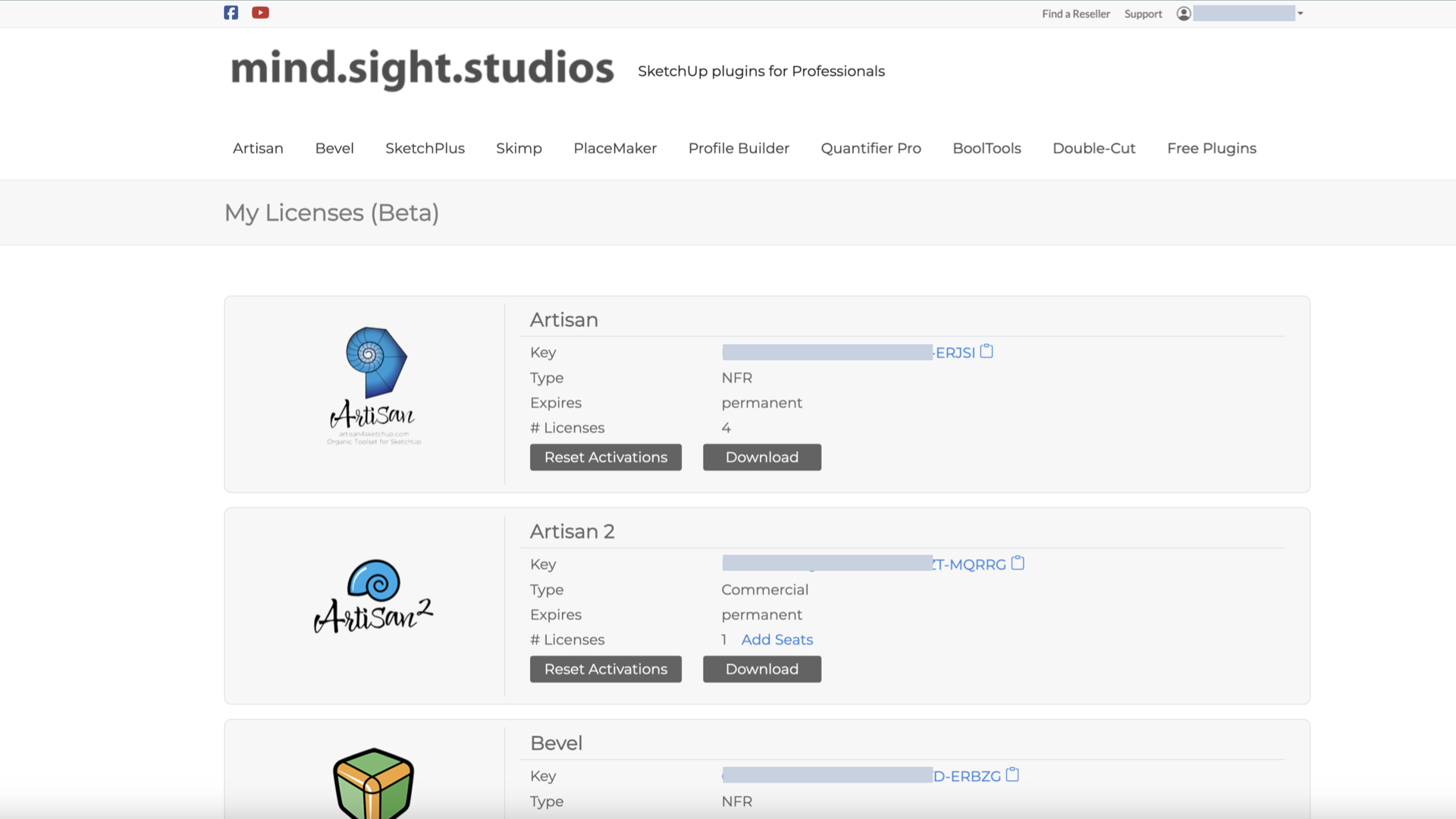Click the Add Seats link
Image resolution: width=1456 pixels, height=819 pixels.
click(777, 640)
